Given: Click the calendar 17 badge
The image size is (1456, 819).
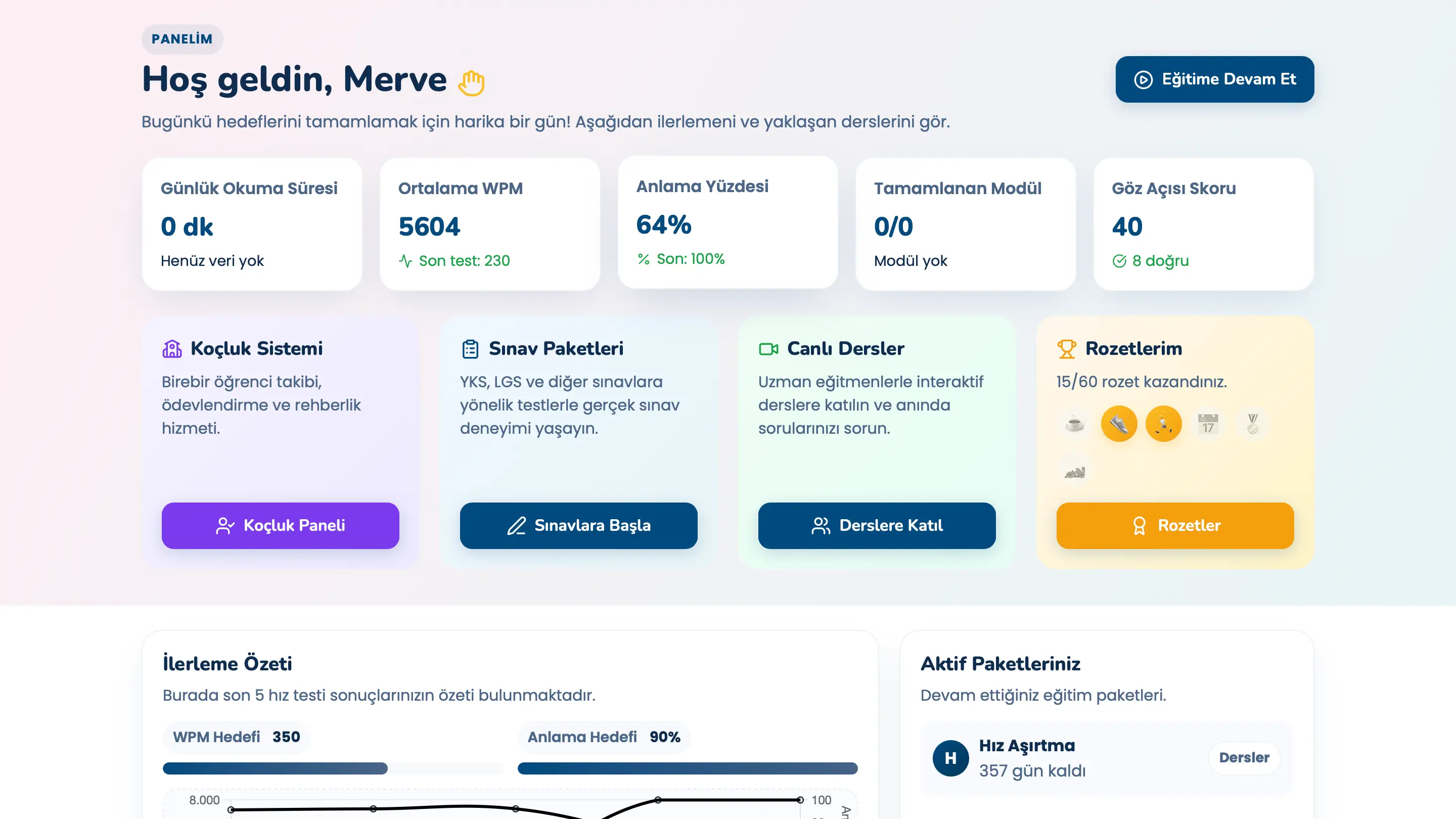Looking at the screenshot, I should (x=1208, y=423).
